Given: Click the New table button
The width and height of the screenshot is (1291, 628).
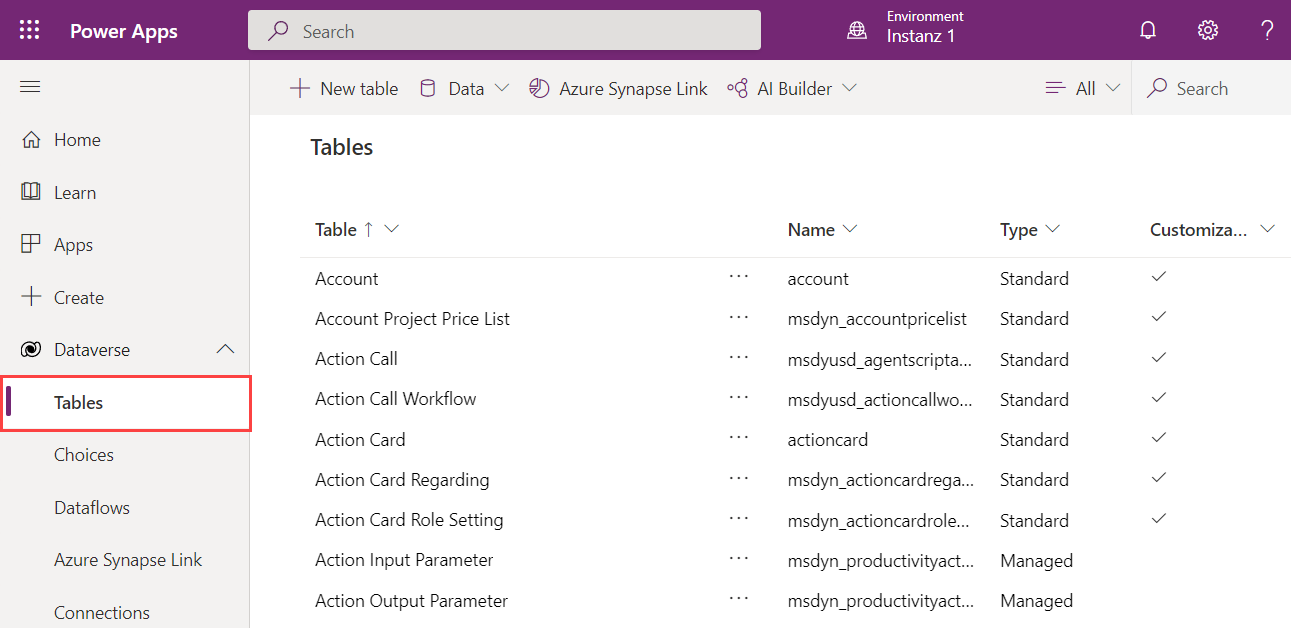Looking at the screenshot, I should (343, 88).
